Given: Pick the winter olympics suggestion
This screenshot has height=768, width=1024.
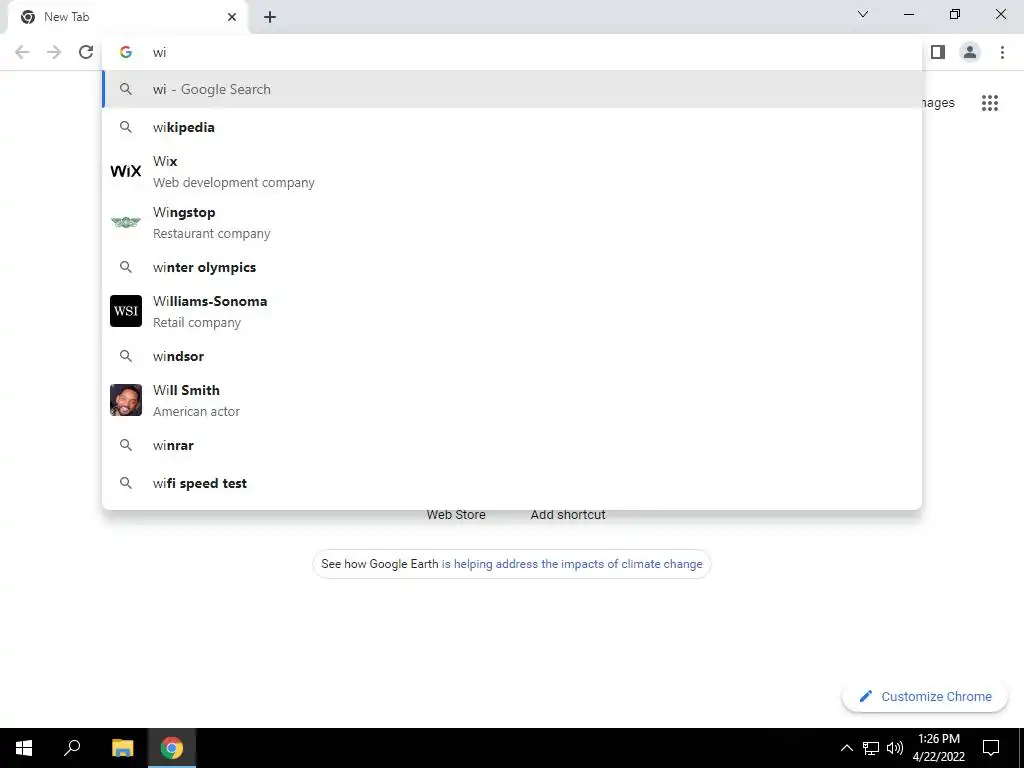Looking at the screenshot, I should coord(512,267).
